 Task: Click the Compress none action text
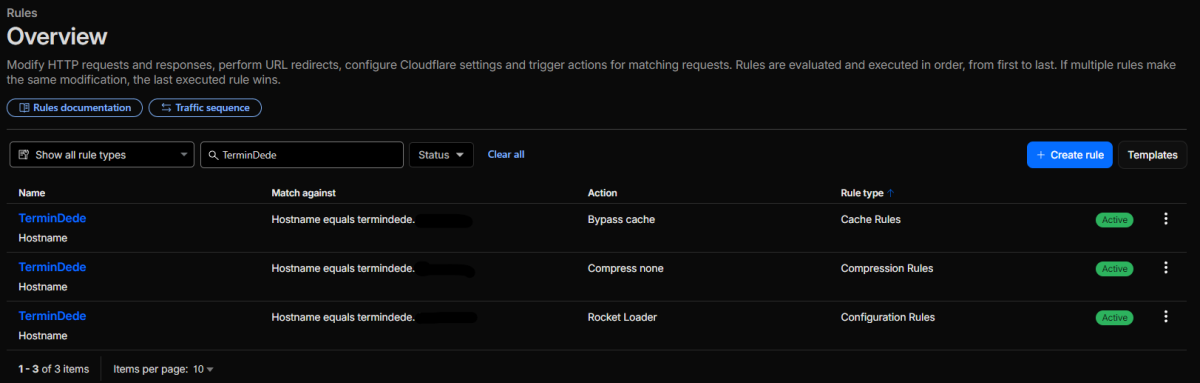[x=625, y=268]
